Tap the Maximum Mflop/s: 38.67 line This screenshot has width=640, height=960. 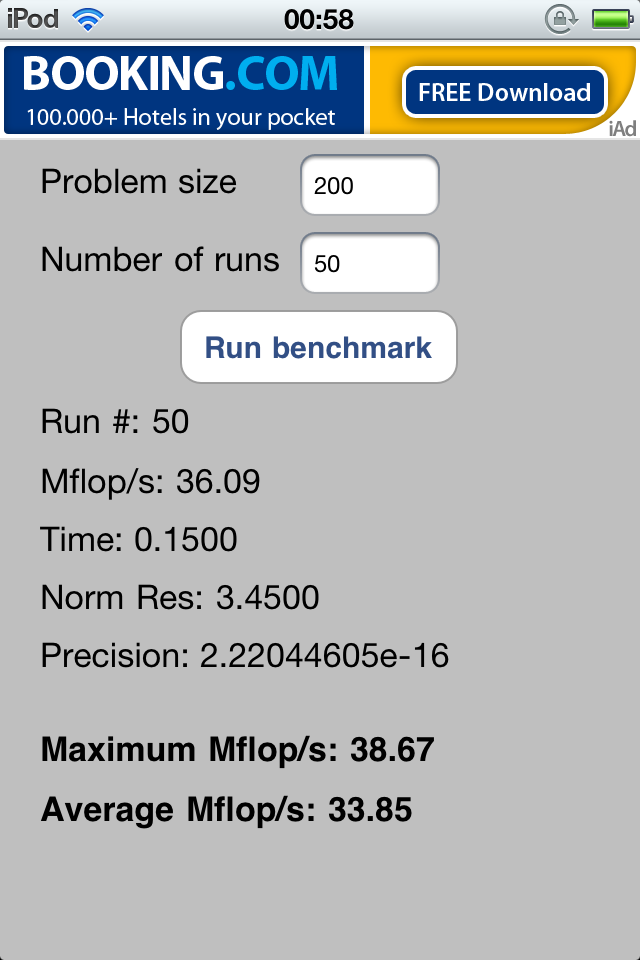coord(238,749)
